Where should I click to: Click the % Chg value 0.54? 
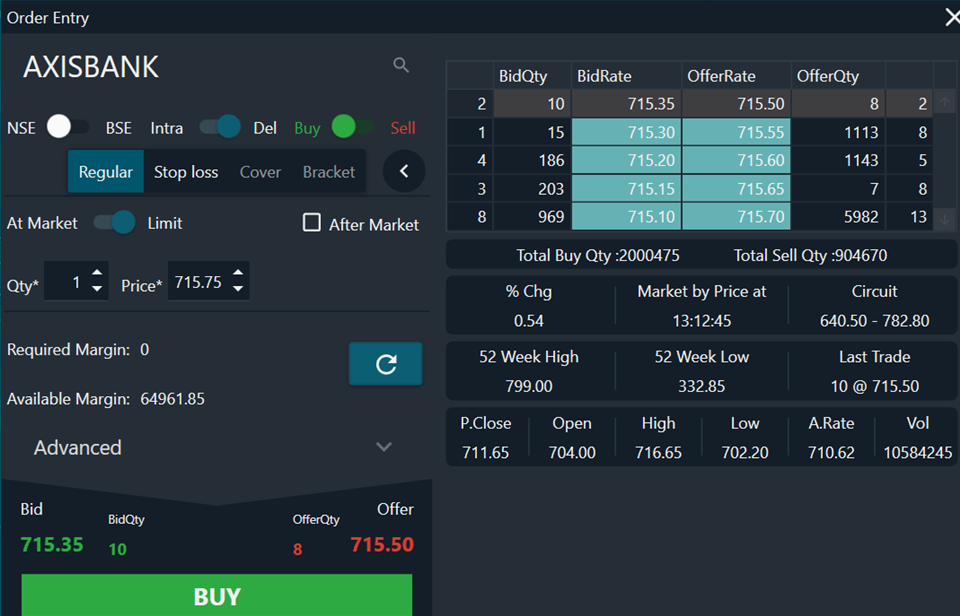(529, 321)
